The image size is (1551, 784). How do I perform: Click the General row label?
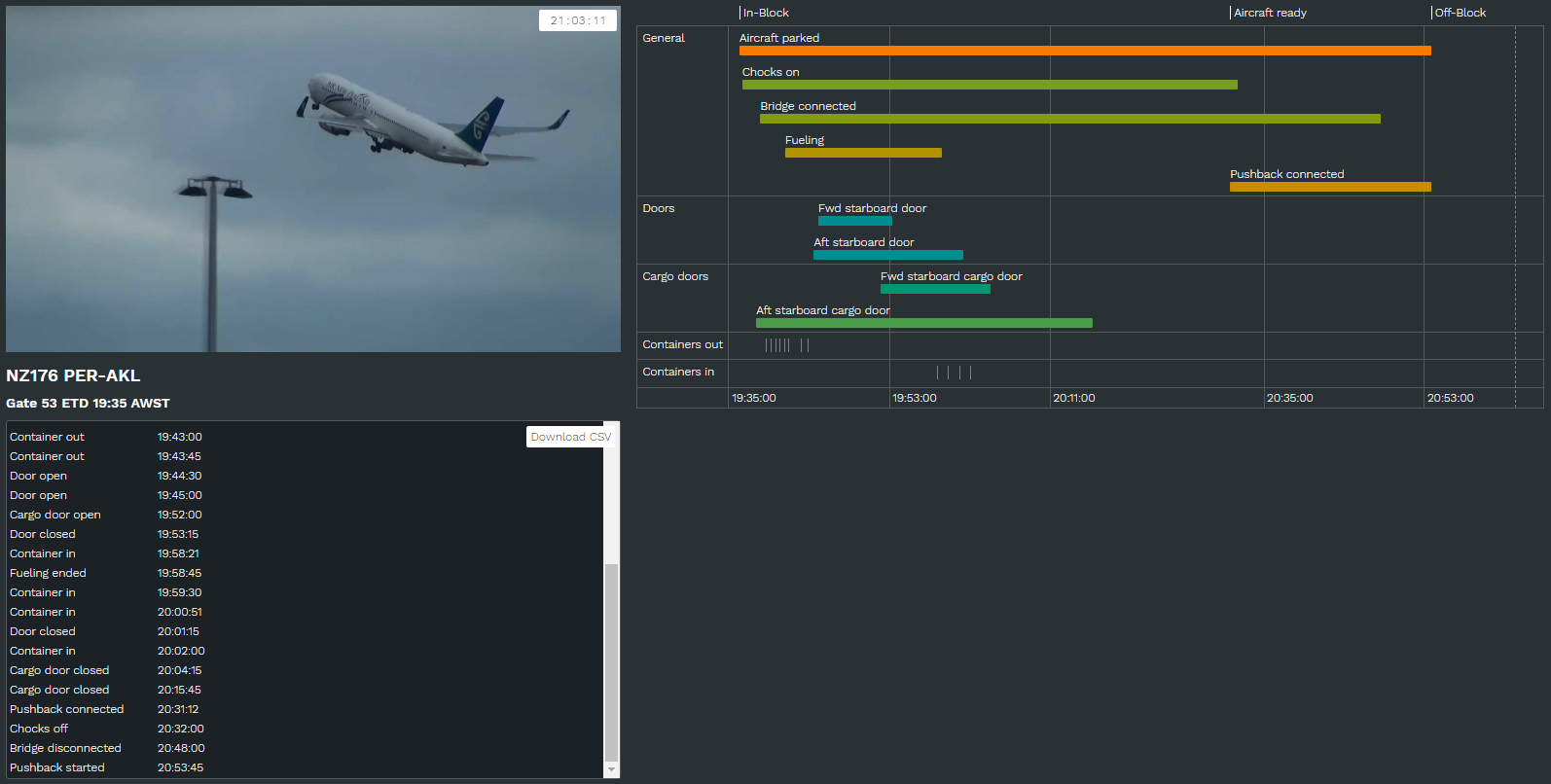click(664, 38)
